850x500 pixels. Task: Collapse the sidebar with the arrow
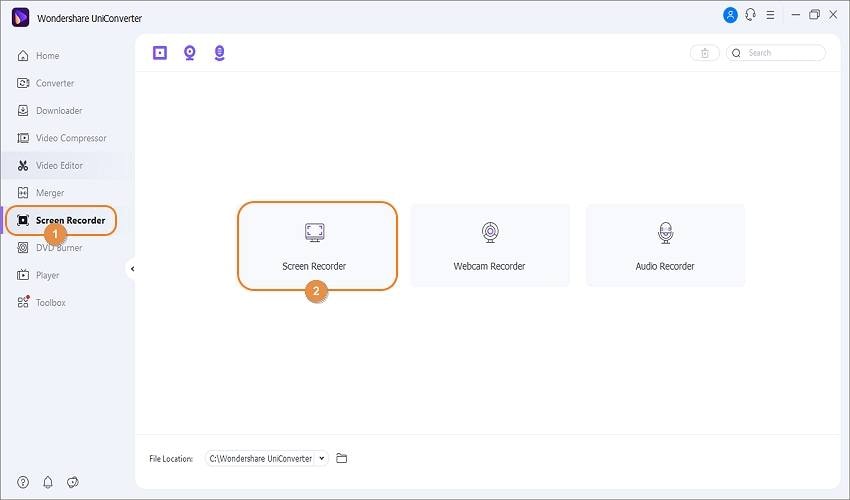[132, 269]
